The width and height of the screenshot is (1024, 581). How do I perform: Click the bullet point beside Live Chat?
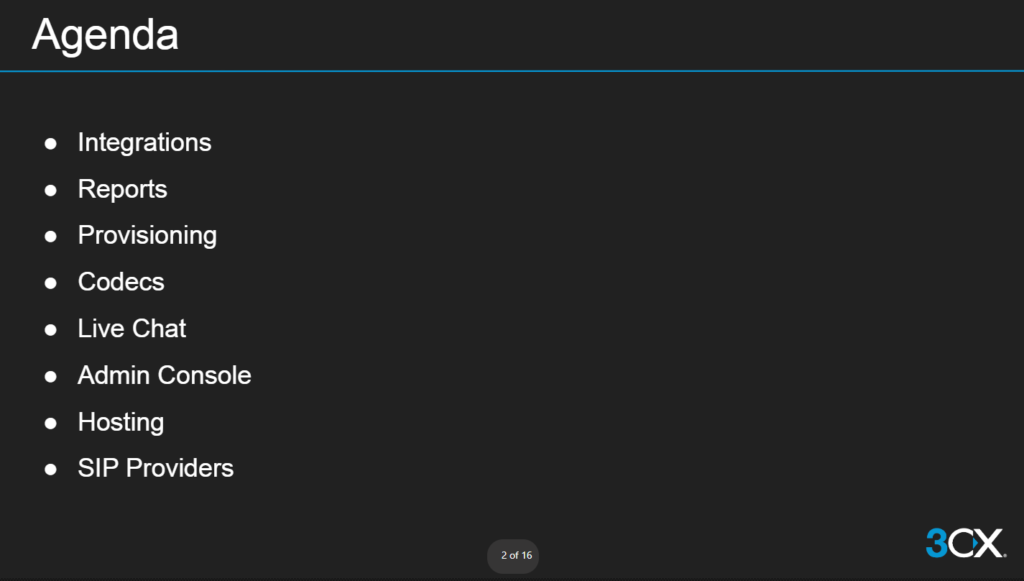pos(50,329)
